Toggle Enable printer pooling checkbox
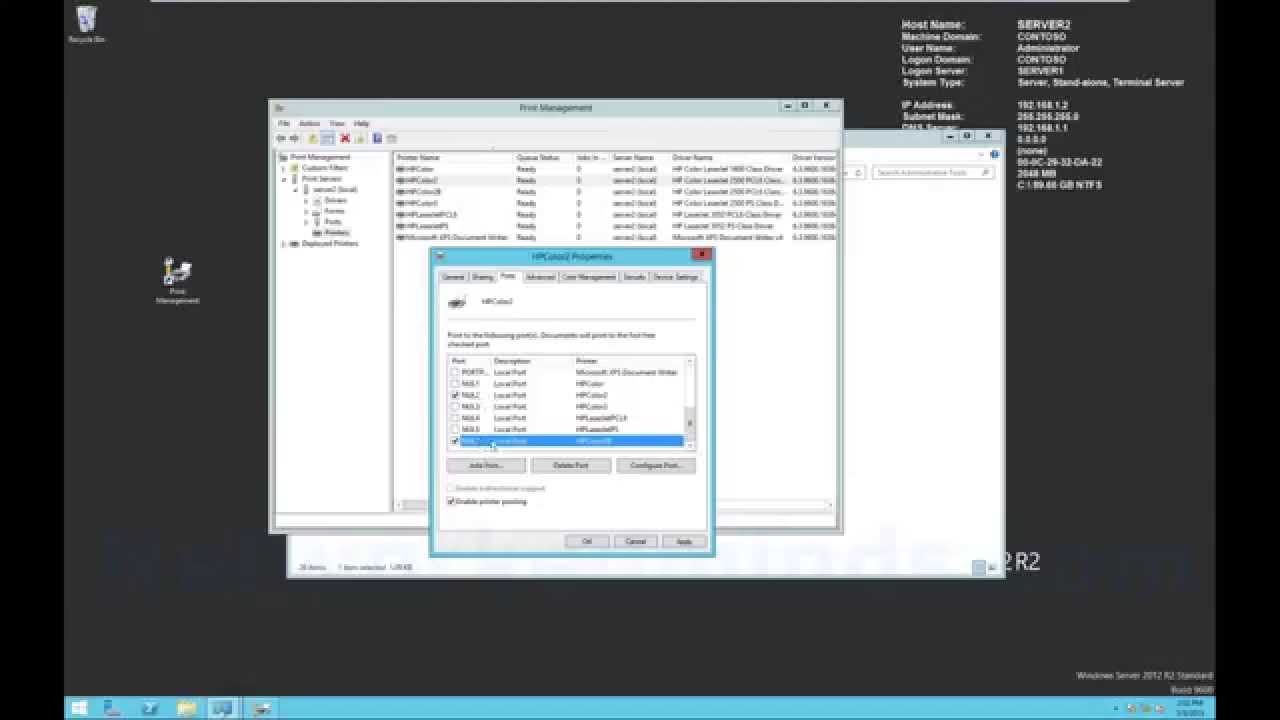The height and width of the screenshot is (720, 1280). pos(451,501)
